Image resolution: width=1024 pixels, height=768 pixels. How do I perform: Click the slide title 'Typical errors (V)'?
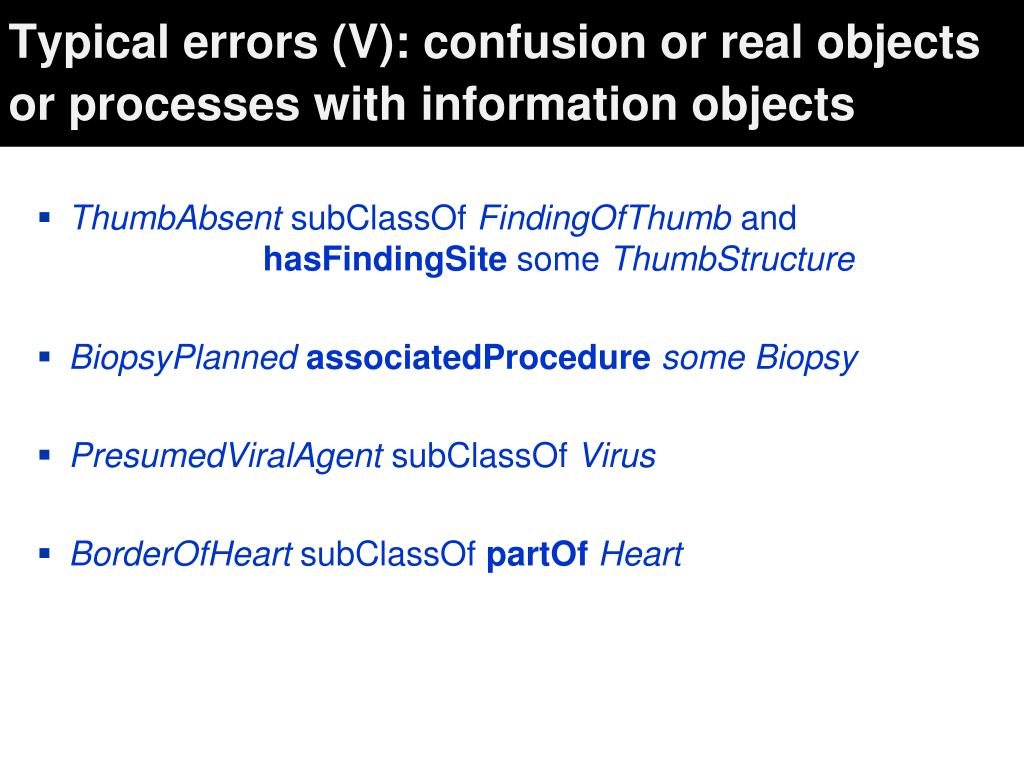click(x=208, y=43)
